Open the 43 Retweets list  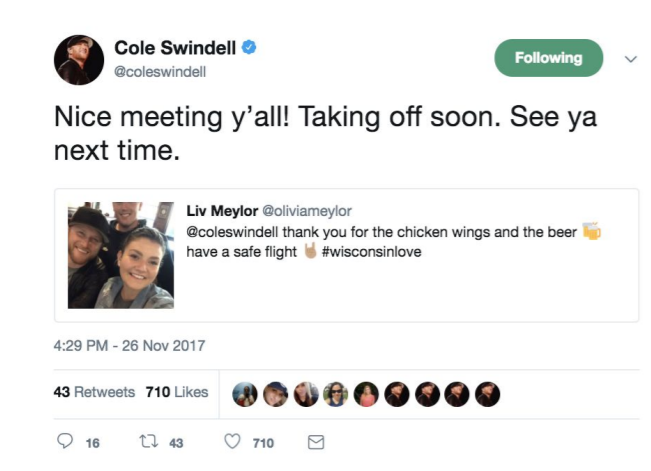pyautogui.click(x=94, y=392)
